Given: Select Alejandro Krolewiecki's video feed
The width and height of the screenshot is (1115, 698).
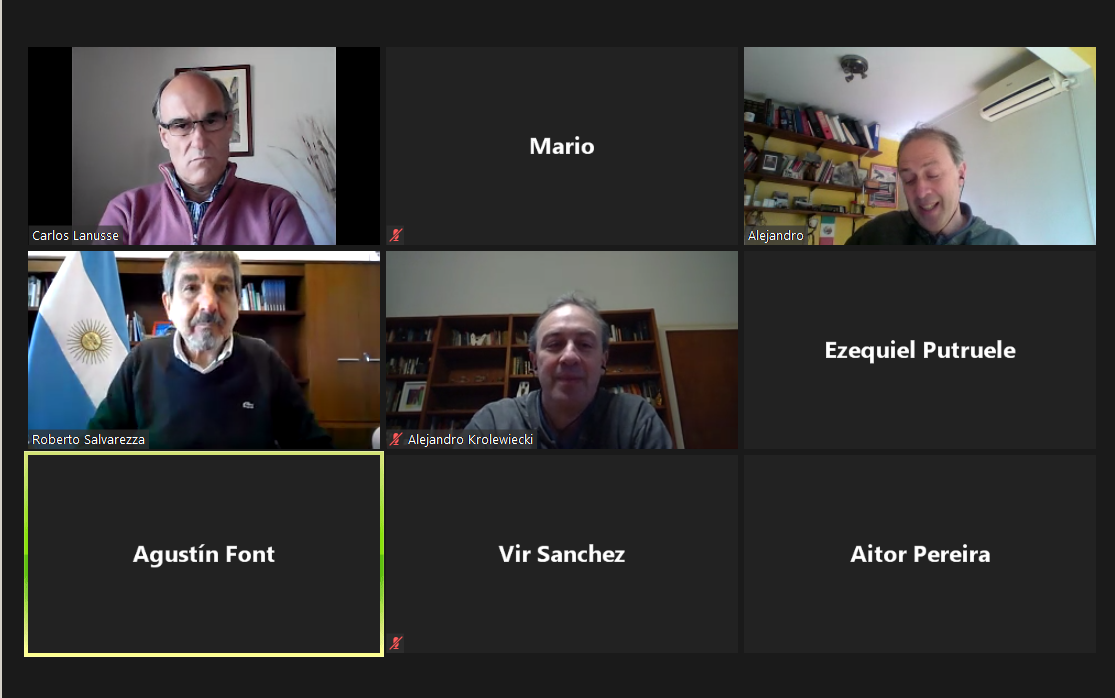Looking at the screenshot, I should tap(562, 350).
